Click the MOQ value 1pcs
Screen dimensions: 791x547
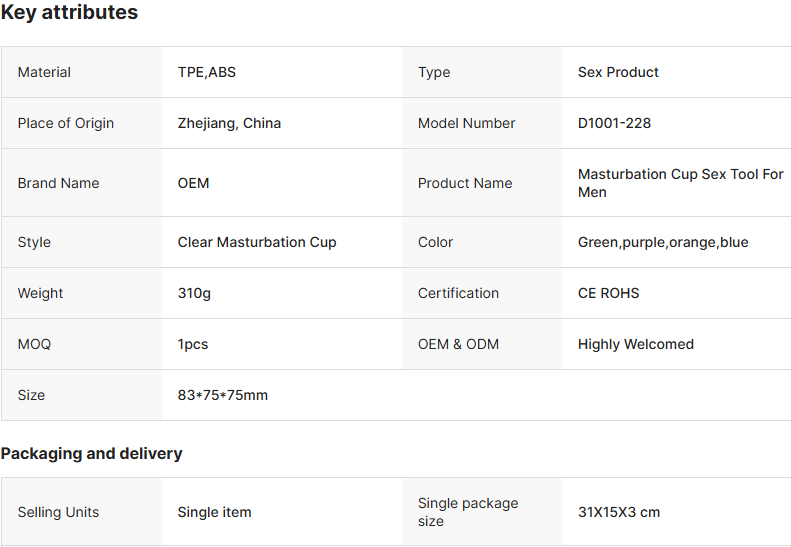[x=193, y=344]
